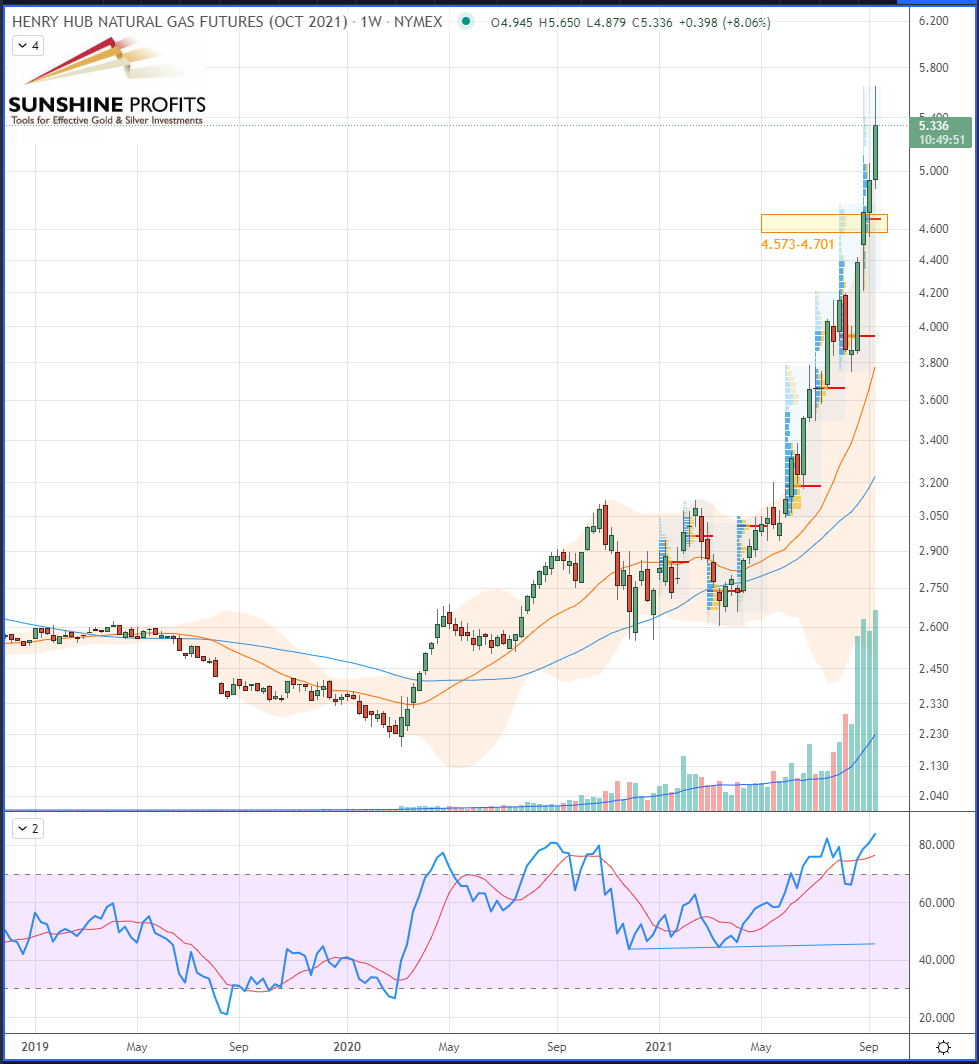The width and height of the screenshot is (979, 1064).
Task: Click the 2019 label on time axis
Action: [35, 1046]
